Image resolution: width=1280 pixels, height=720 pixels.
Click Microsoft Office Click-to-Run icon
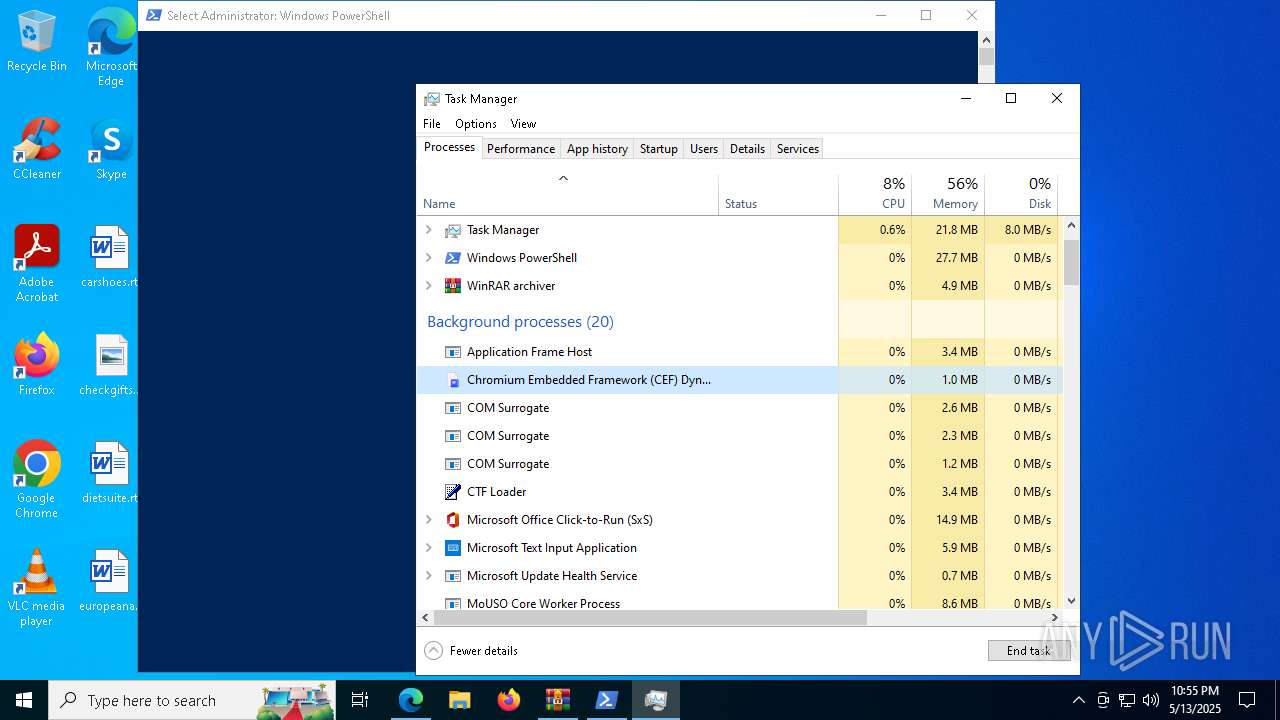(x=453, y=520)
